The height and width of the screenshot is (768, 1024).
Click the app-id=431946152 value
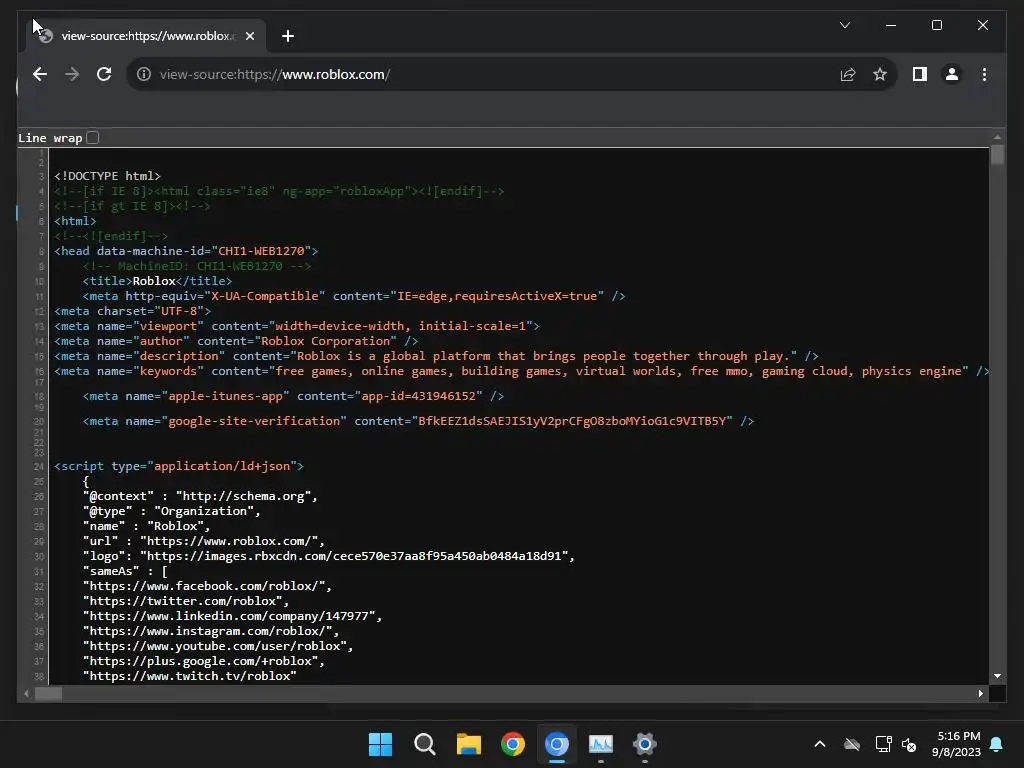[x=418, y=396]
